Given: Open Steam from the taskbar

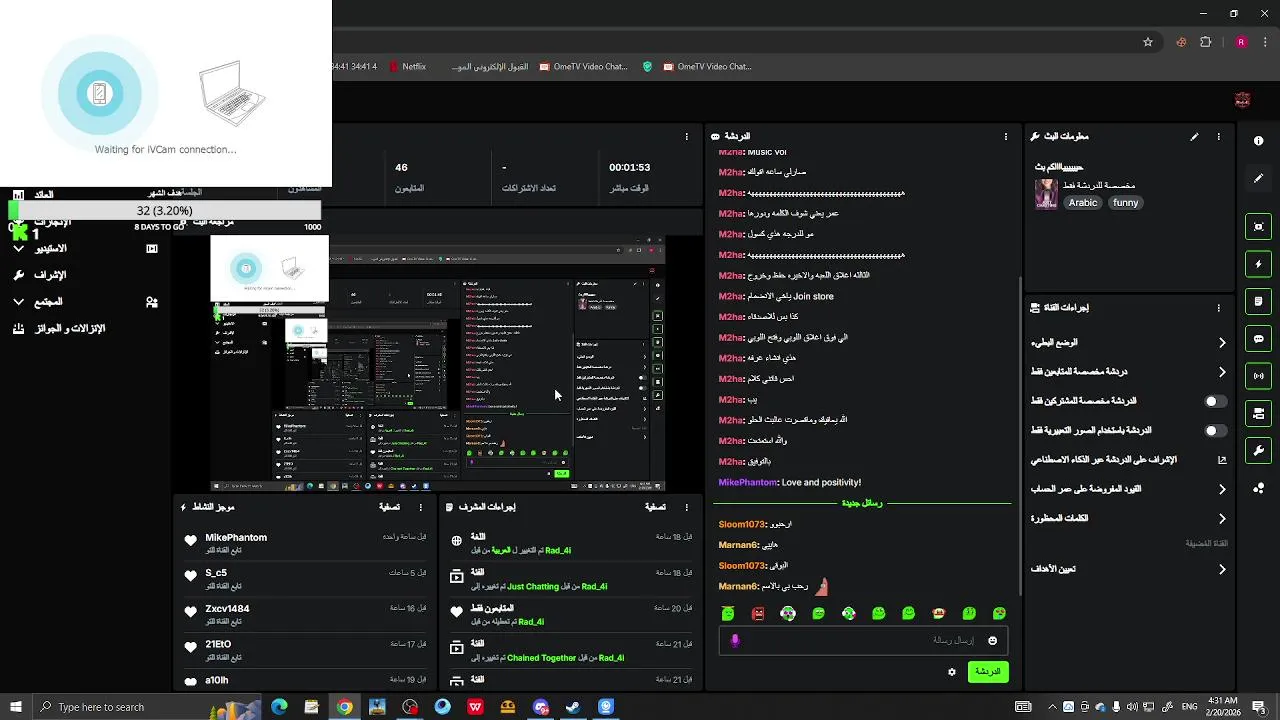Looking at the screenshot, I should pyautogui.click(x=574, y=707).
